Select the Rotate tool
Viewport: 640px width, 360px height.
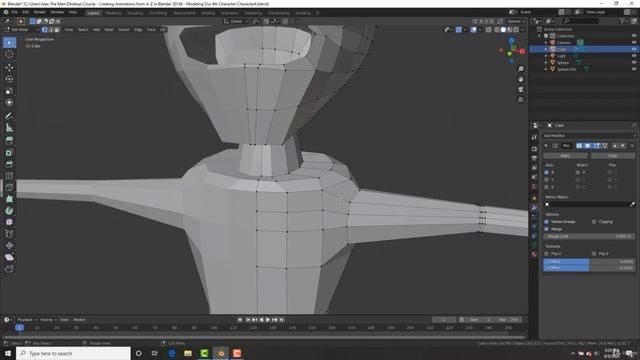(x=9, y=79)
